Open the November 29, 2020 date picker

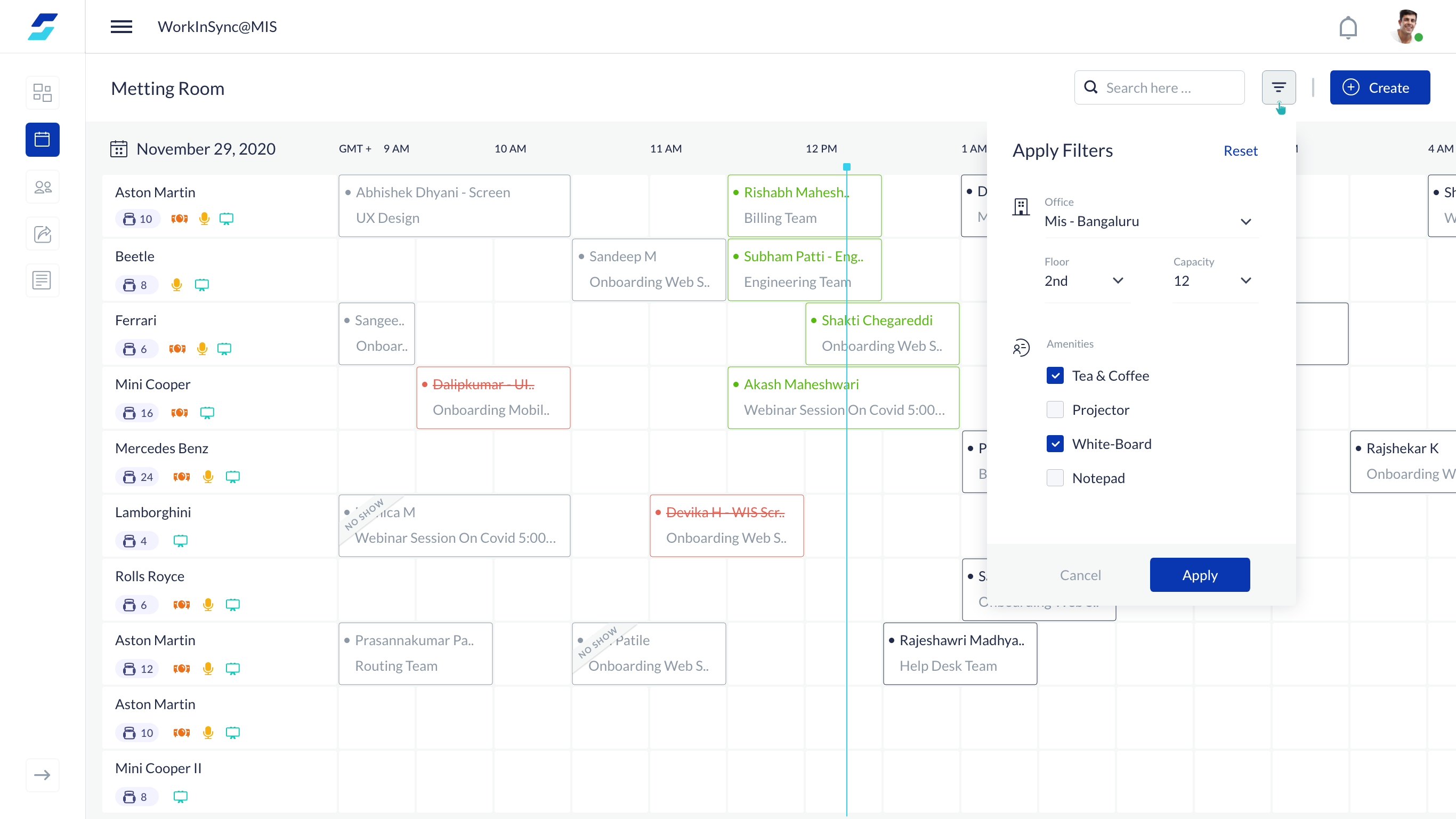(193, 149)
